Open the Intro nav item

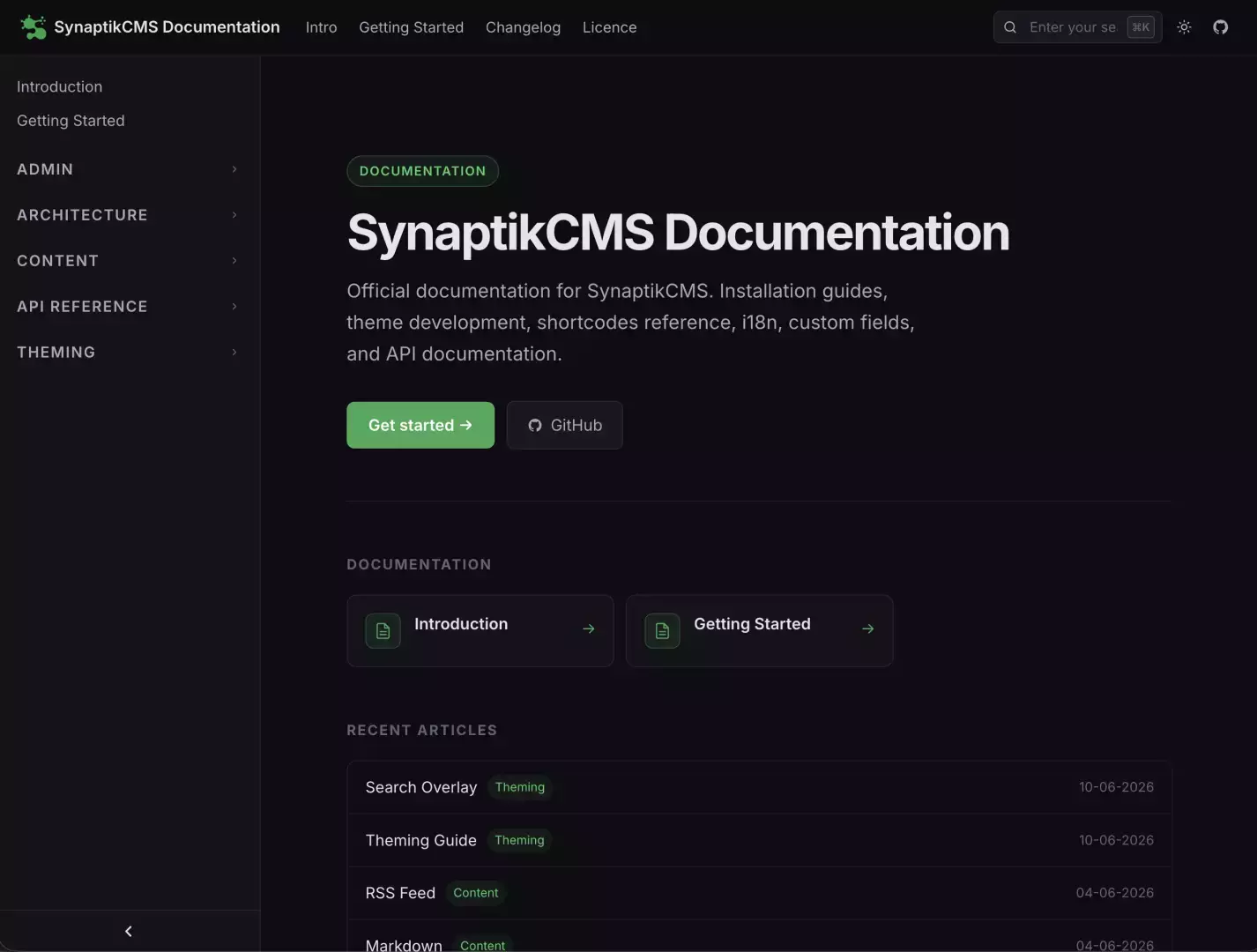(x=321, y=27)
